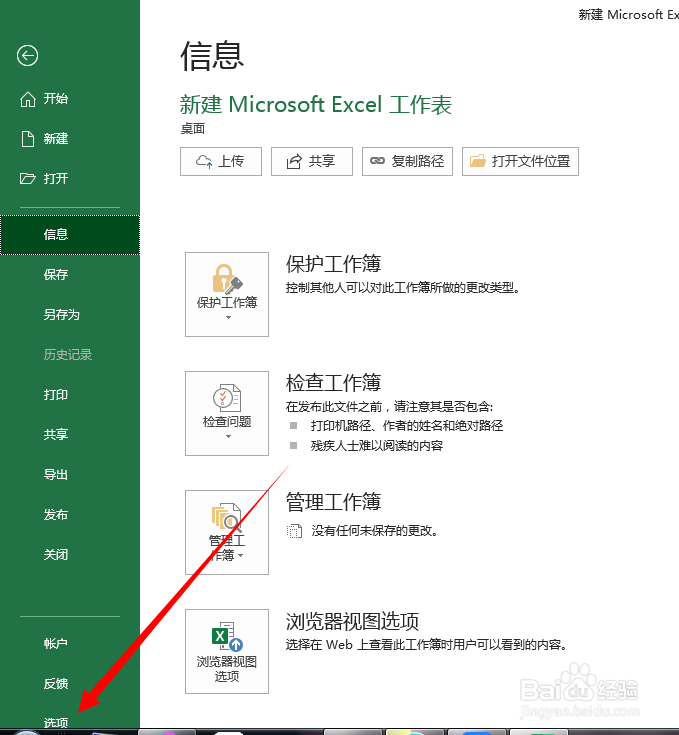Screen dimensions: 679x735
Task: Click the chain link icon in 复制路径
Action: 377,161
